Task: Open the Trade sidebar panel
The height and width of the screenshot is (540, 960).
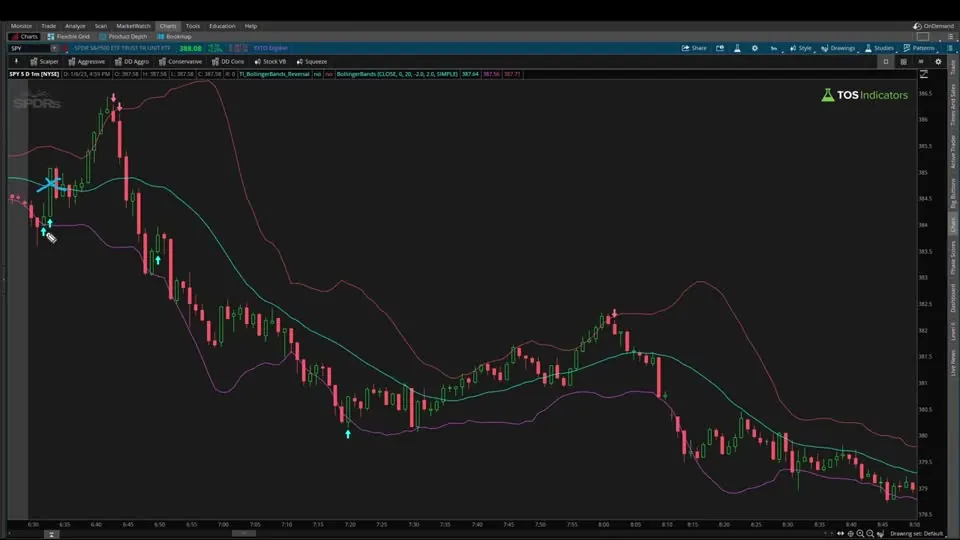Action: [953, 67]
